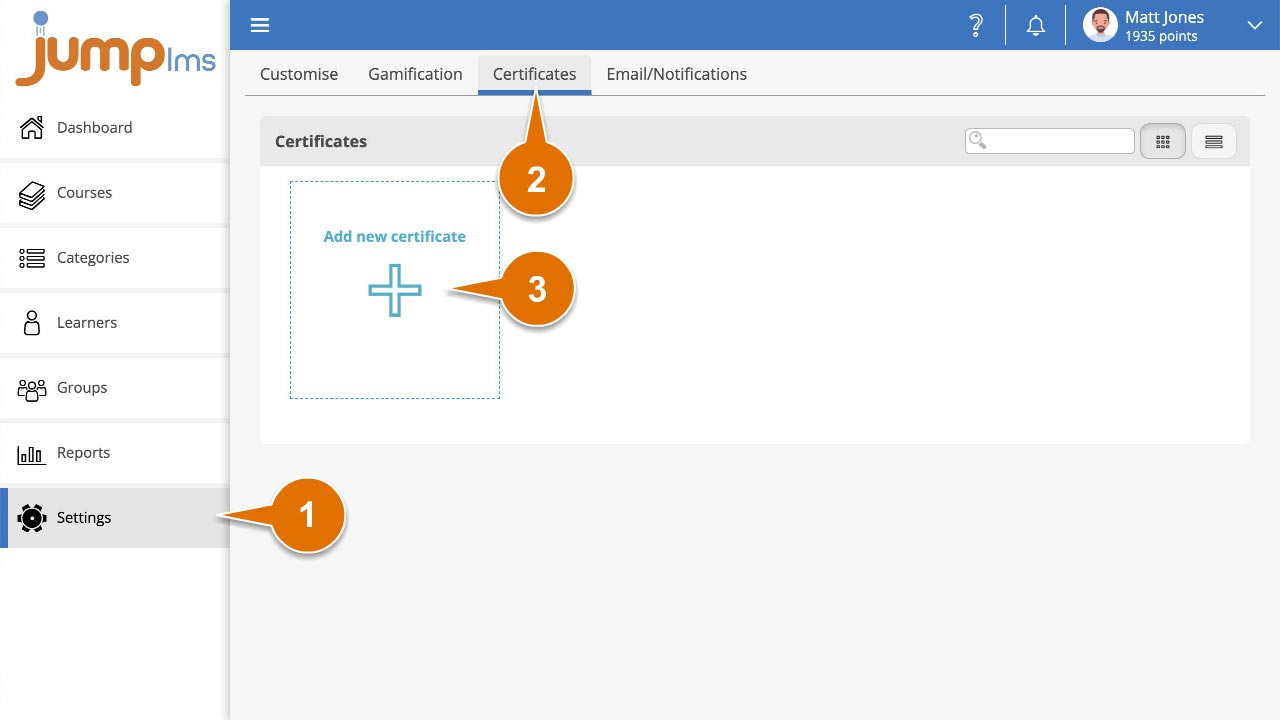
Task: Open the hamburger menu icon
Action: [x=260, y=25]
